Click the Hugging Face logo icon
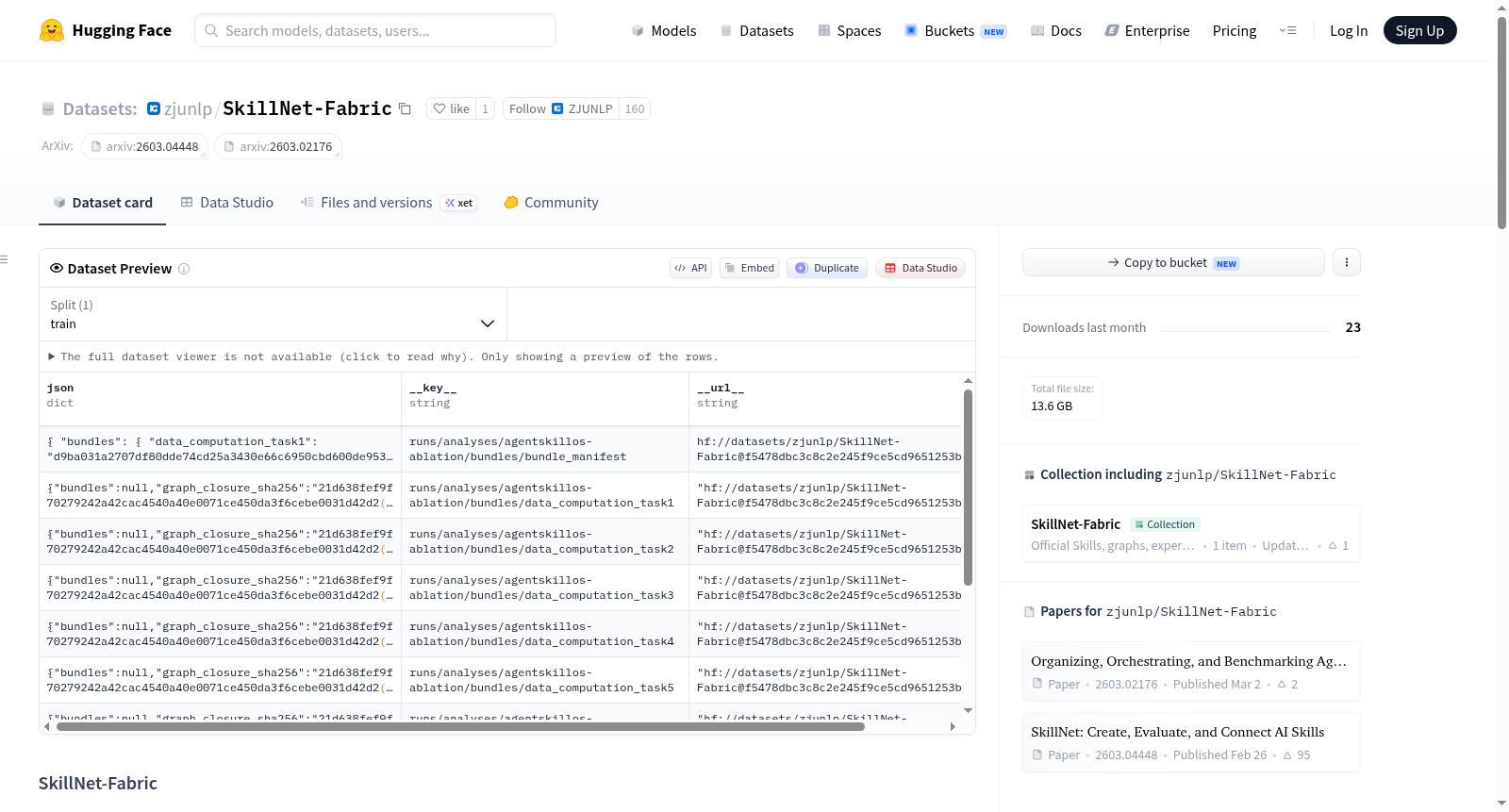 (x=52, y=30)
